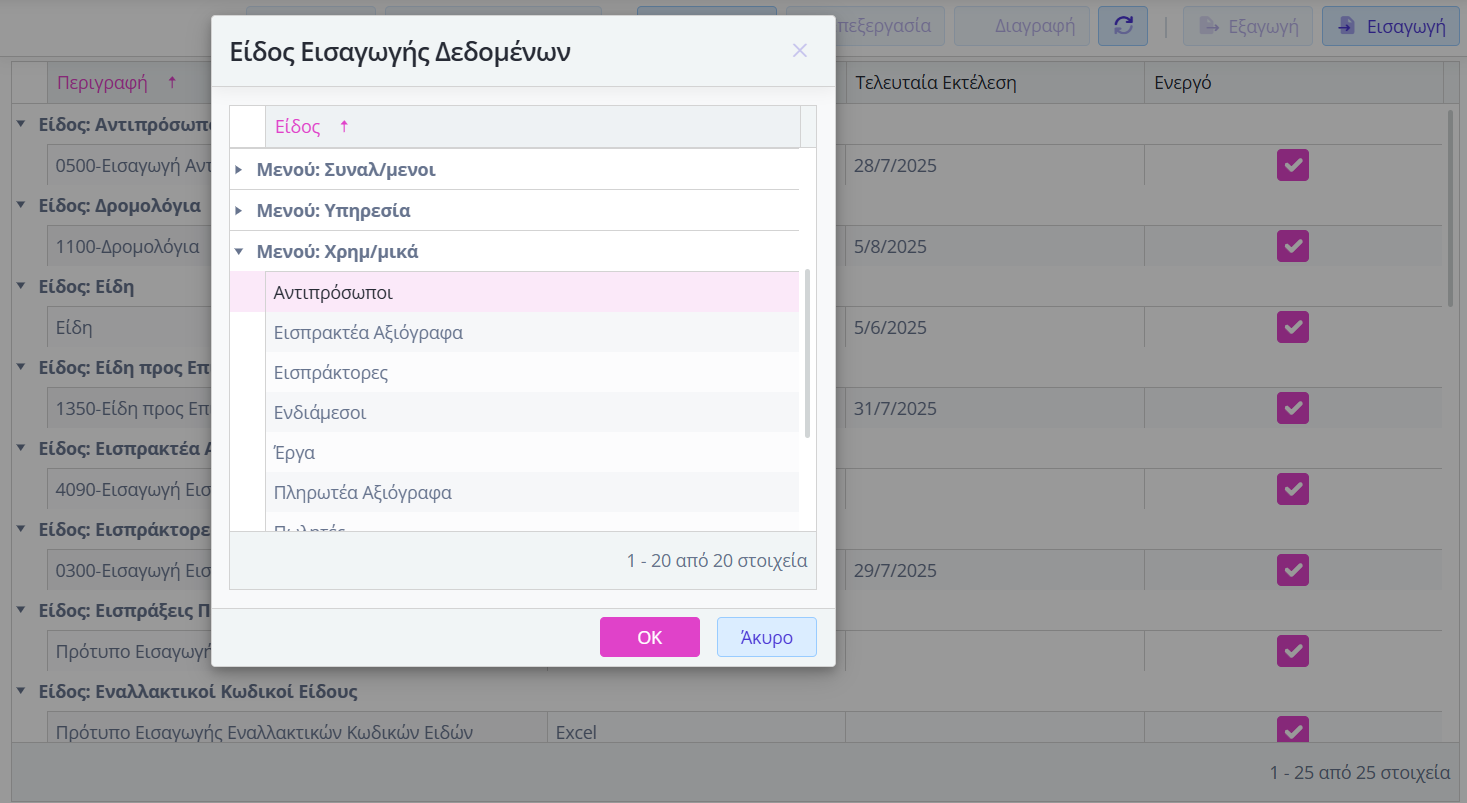The height and width of the screenshot is (803, 1467).
Task: Click the dialog list vertical scrollbar
Action: pyautogui.click(x=807, y=352)
